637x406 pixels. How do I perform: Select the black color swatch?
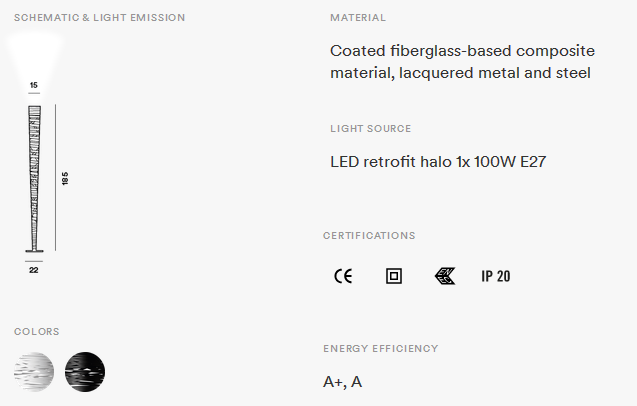tap(85, 372)
